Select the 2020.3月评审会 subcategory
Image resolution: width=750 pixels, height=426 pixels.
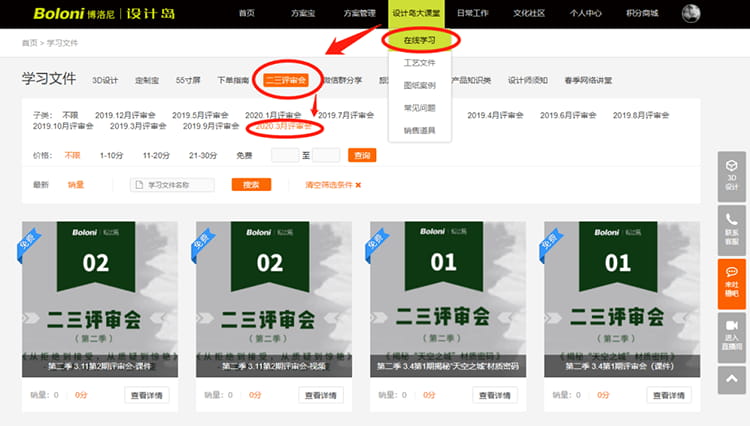[283, 126]
